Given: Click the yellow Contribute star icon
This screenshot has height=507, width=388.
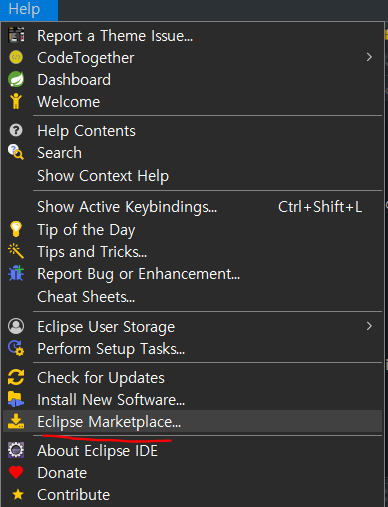Looking at the screenshot, I should point(18,495).
